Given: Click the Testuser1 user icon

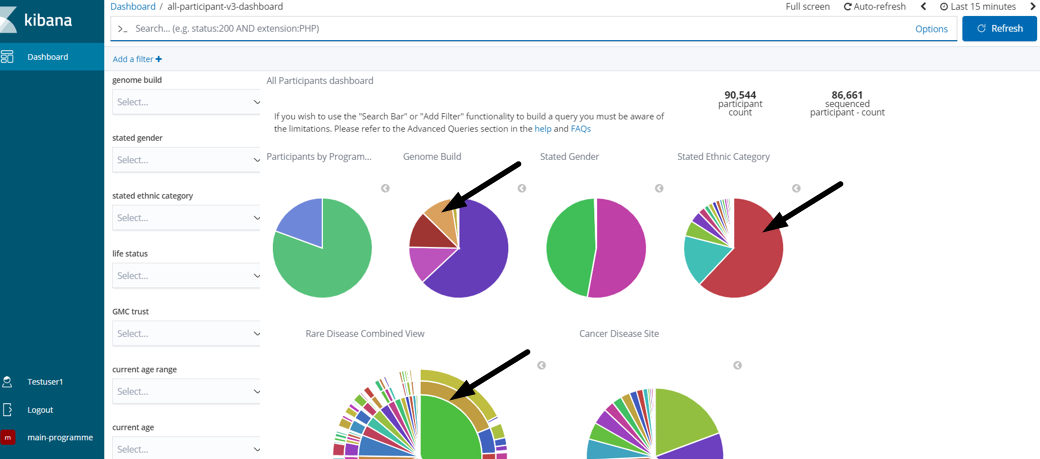Looking at the screenshot, I should pyautogui.click(x=7, y=382).
